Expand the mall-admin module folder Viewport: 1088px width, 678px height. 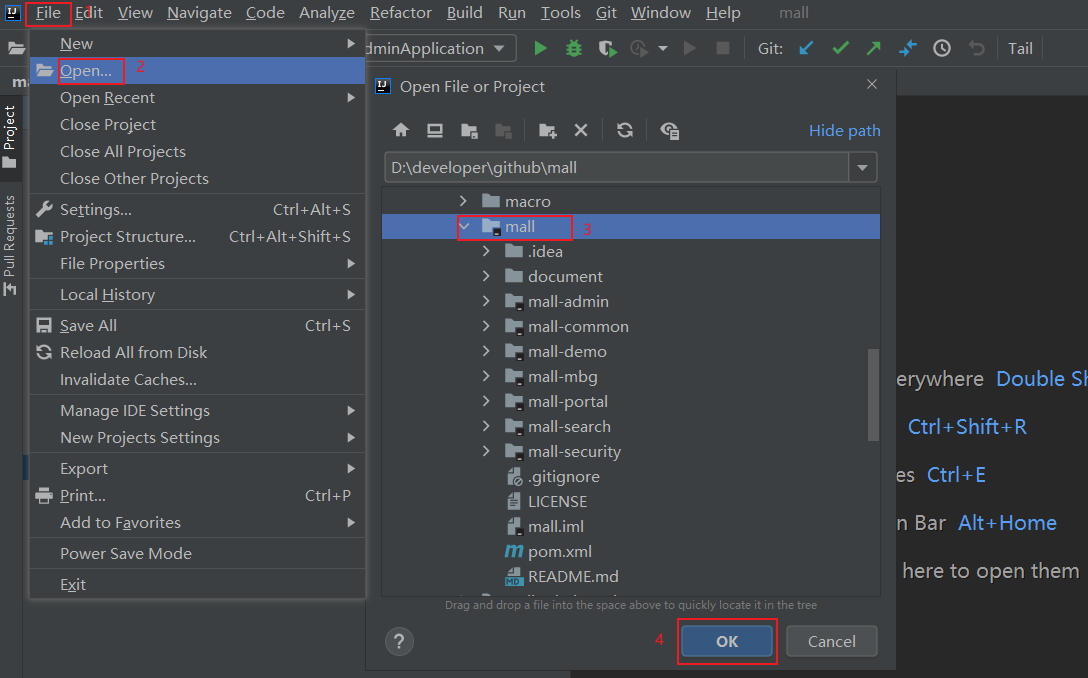point(486,301)
